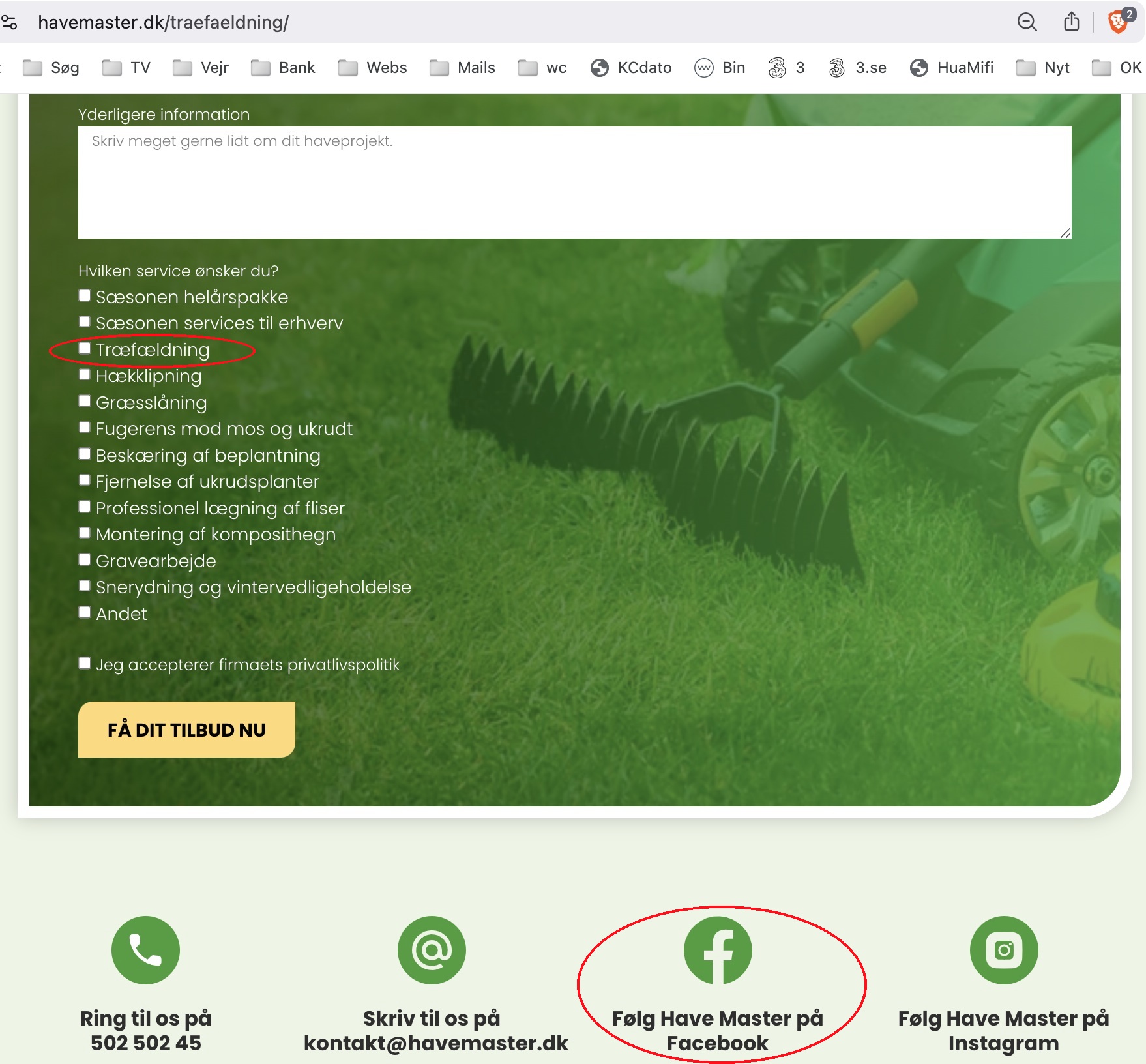
Task: Accept the privatlivspolitik checkbox
Action: tap(85, 664)
